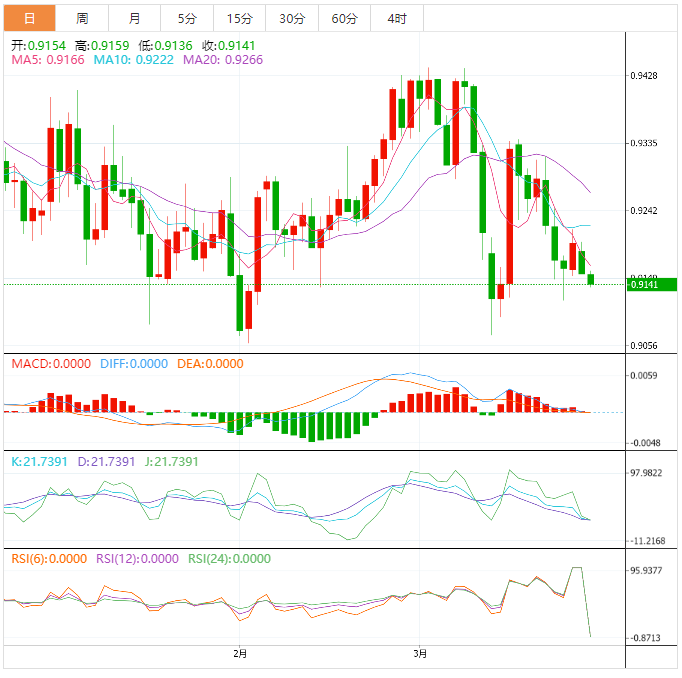Click the MA5: 0.9166 label
The image size is (682, 678).
coord(48,60)
